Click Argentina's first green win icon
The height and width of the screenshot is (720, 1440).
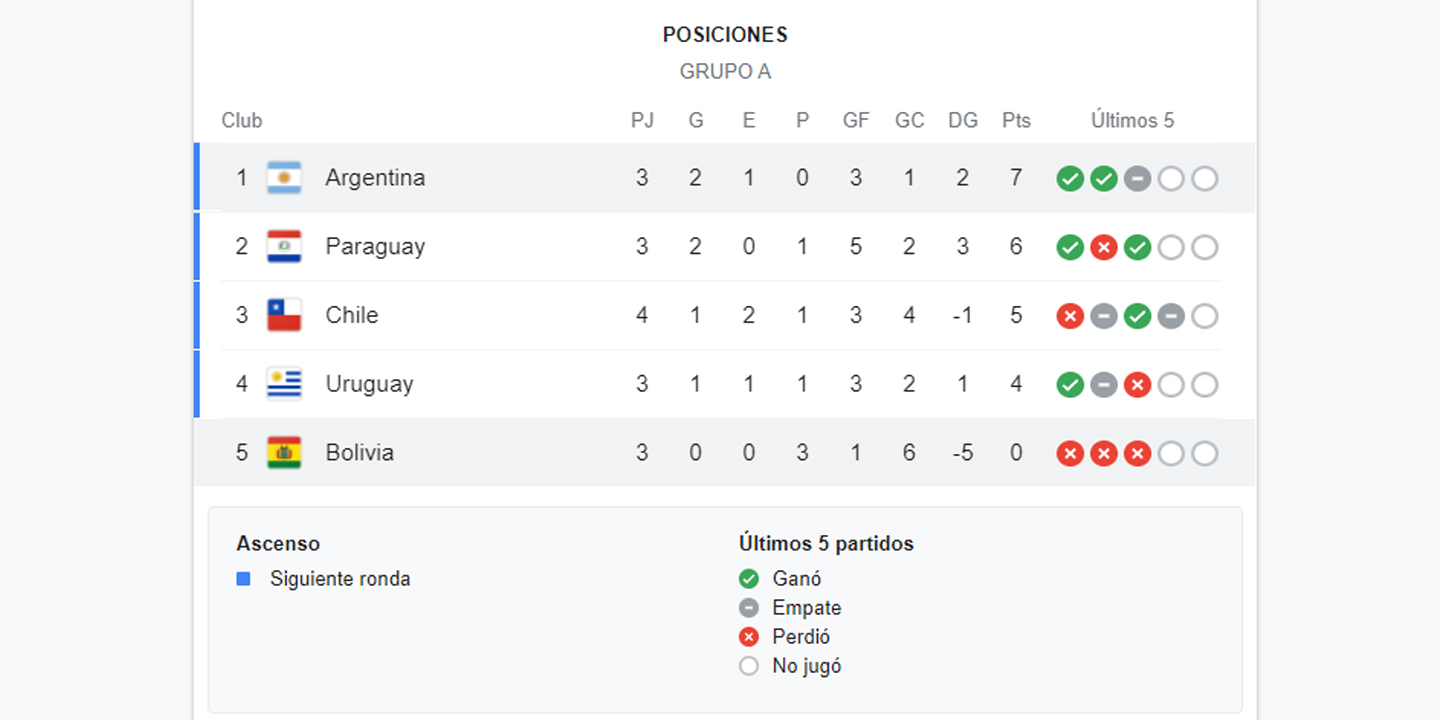pyautogui.click(x=1070, y=179)
